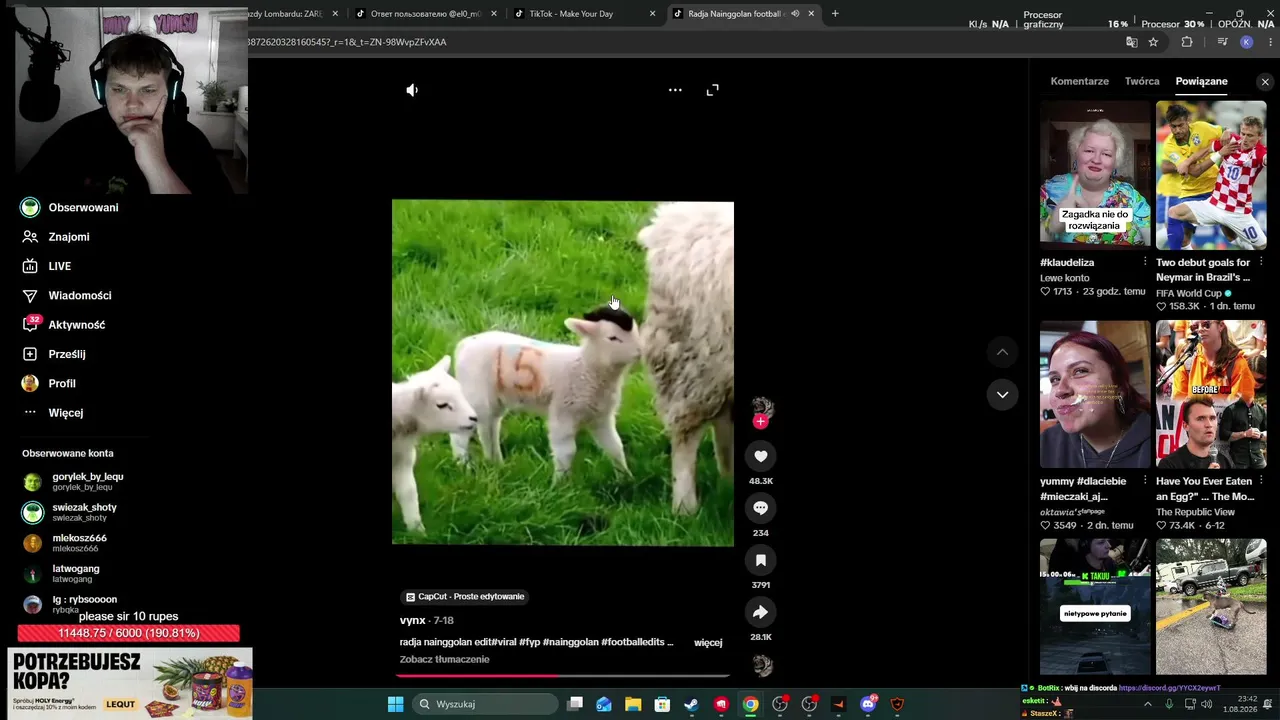Viewport: 1280px width, 720px height.
Task: Bookmark this page with the star icon
Action: [1153, 42]
